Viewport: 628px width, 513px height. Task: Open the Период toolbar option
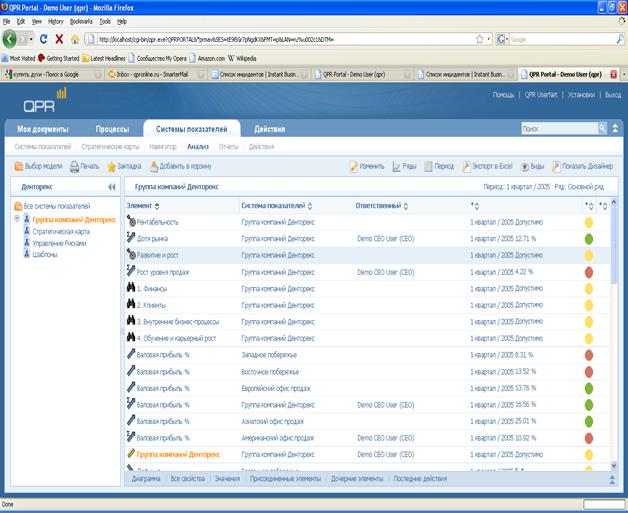click(439, 166)
